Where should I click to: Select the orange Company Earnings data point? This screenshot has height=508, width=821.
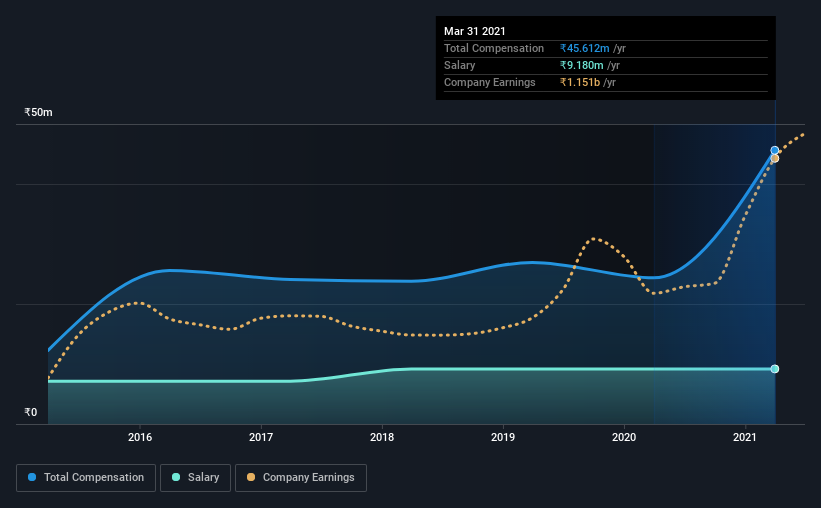(775, 159)
